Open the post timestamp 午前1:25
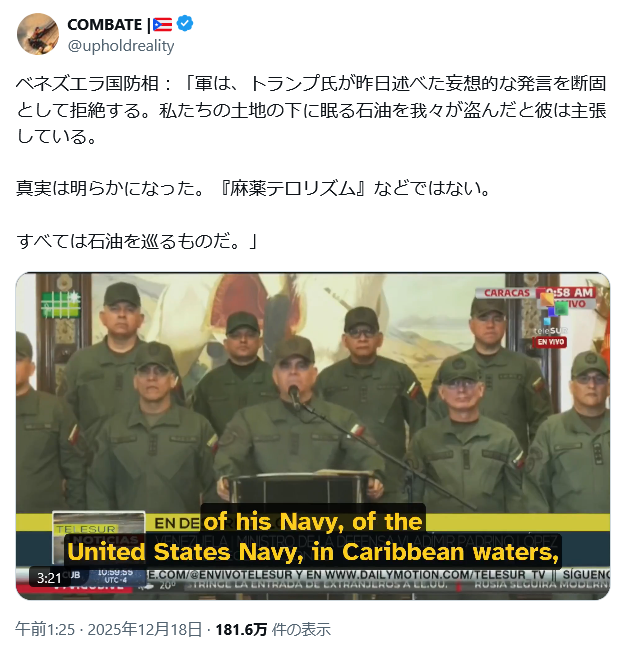The width and height of the screenshot is (629, 648). pos(45,630)
